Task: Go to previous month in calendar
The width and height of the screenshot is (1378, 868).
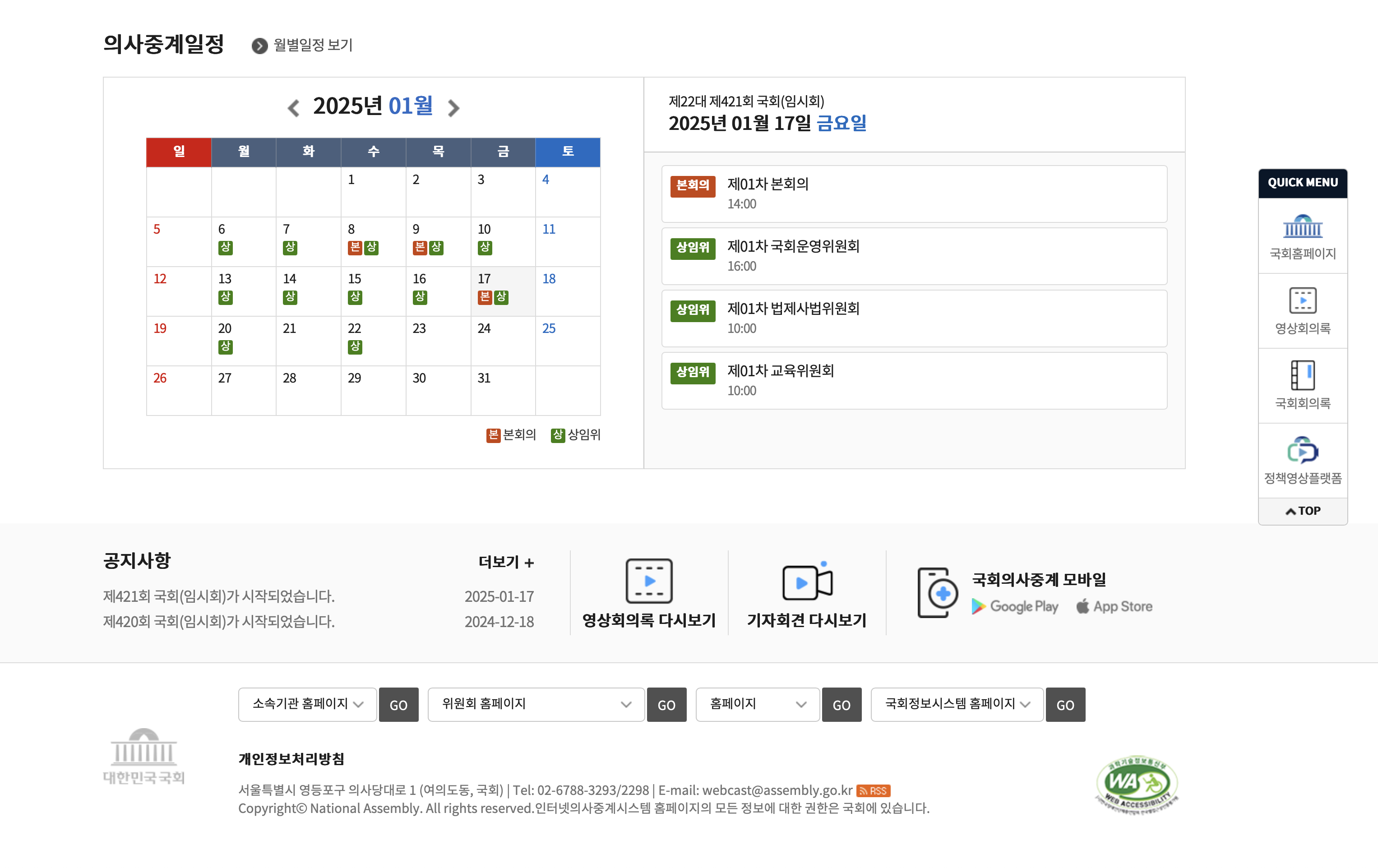Action: (294, 107)
